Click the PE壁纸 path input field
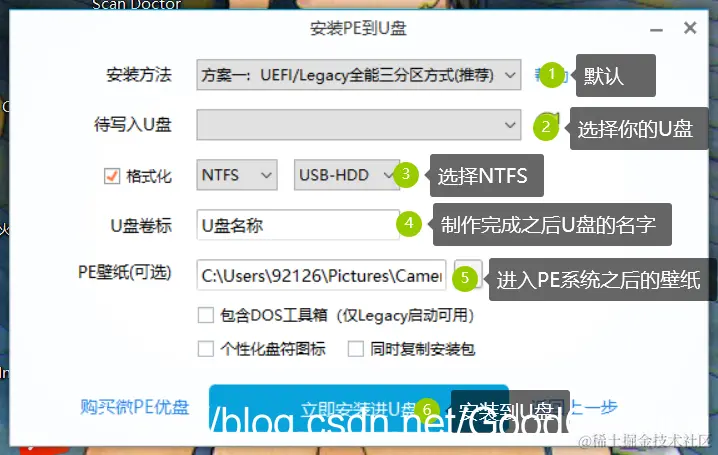The image size is (718, 455). coord(321,275)
